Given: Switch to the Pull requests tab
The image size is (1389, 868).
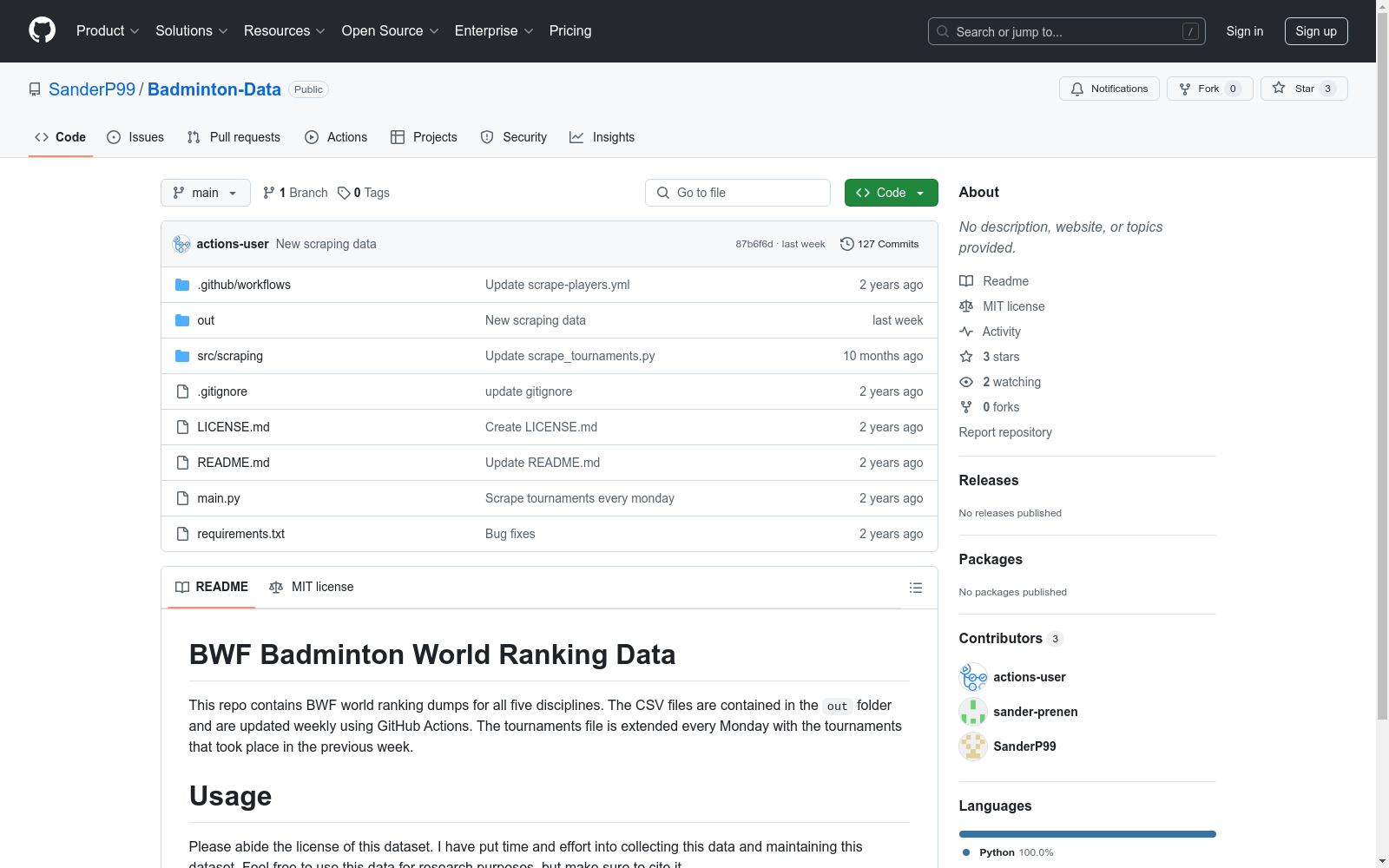Looking at the screenshot, I should click(x=234, y=137).
